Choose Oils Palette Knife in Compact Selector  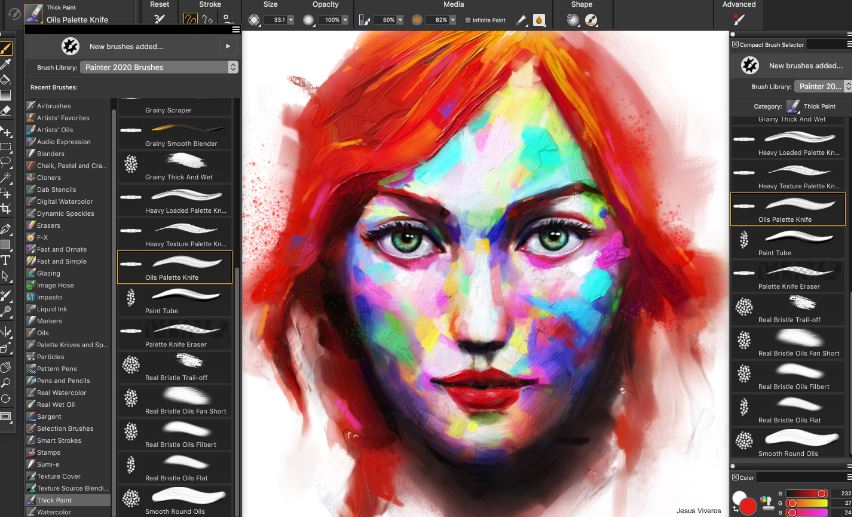[x=788, y=209]
